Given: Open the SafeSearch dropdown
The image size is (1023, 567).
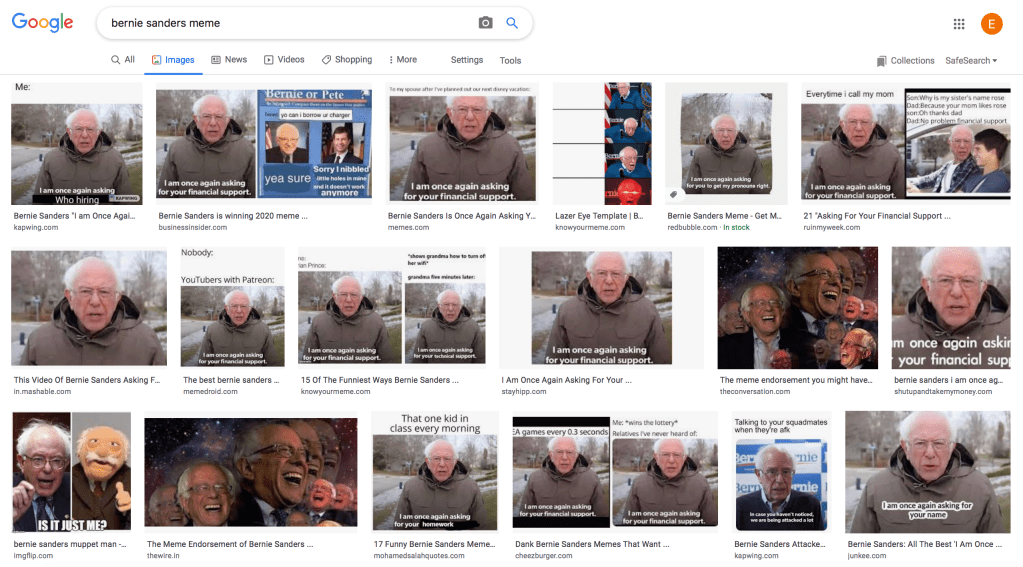Looking at the screenshot, I should pos(971,61).
